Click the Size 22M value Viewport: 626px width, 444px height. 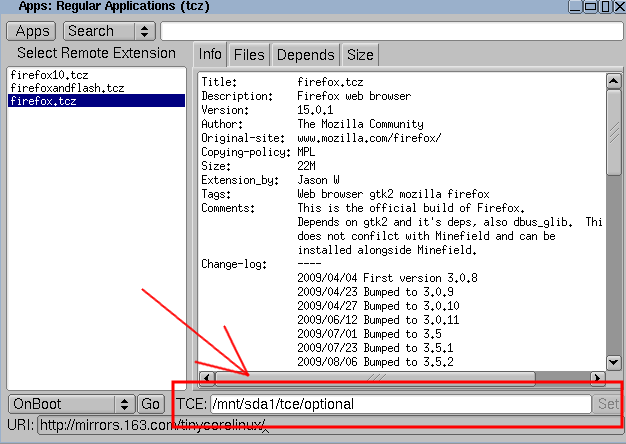coord(306,166)
